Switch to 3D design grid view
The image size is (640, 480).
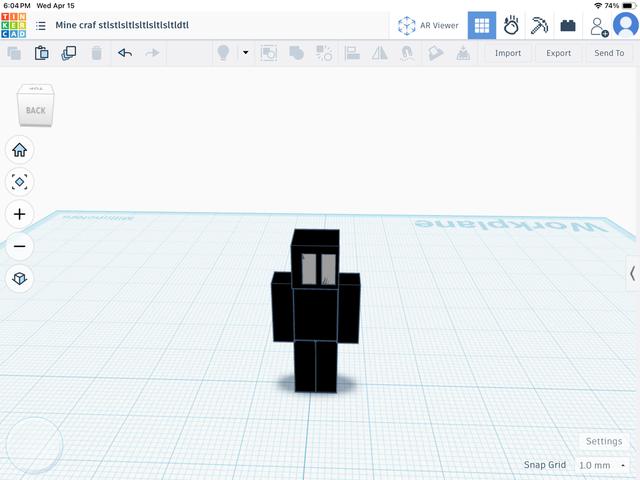click(x=482, y=25)
